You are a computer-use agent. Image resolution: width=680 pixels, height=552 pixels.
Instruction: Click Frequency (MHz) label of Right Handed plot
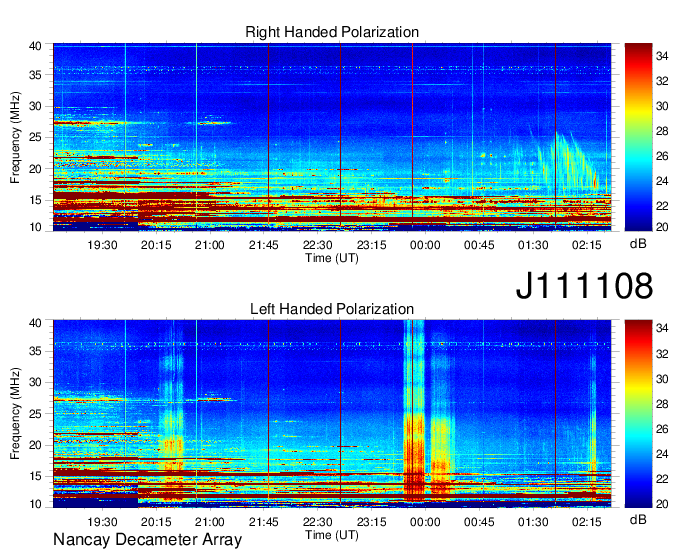click(15, 137)
